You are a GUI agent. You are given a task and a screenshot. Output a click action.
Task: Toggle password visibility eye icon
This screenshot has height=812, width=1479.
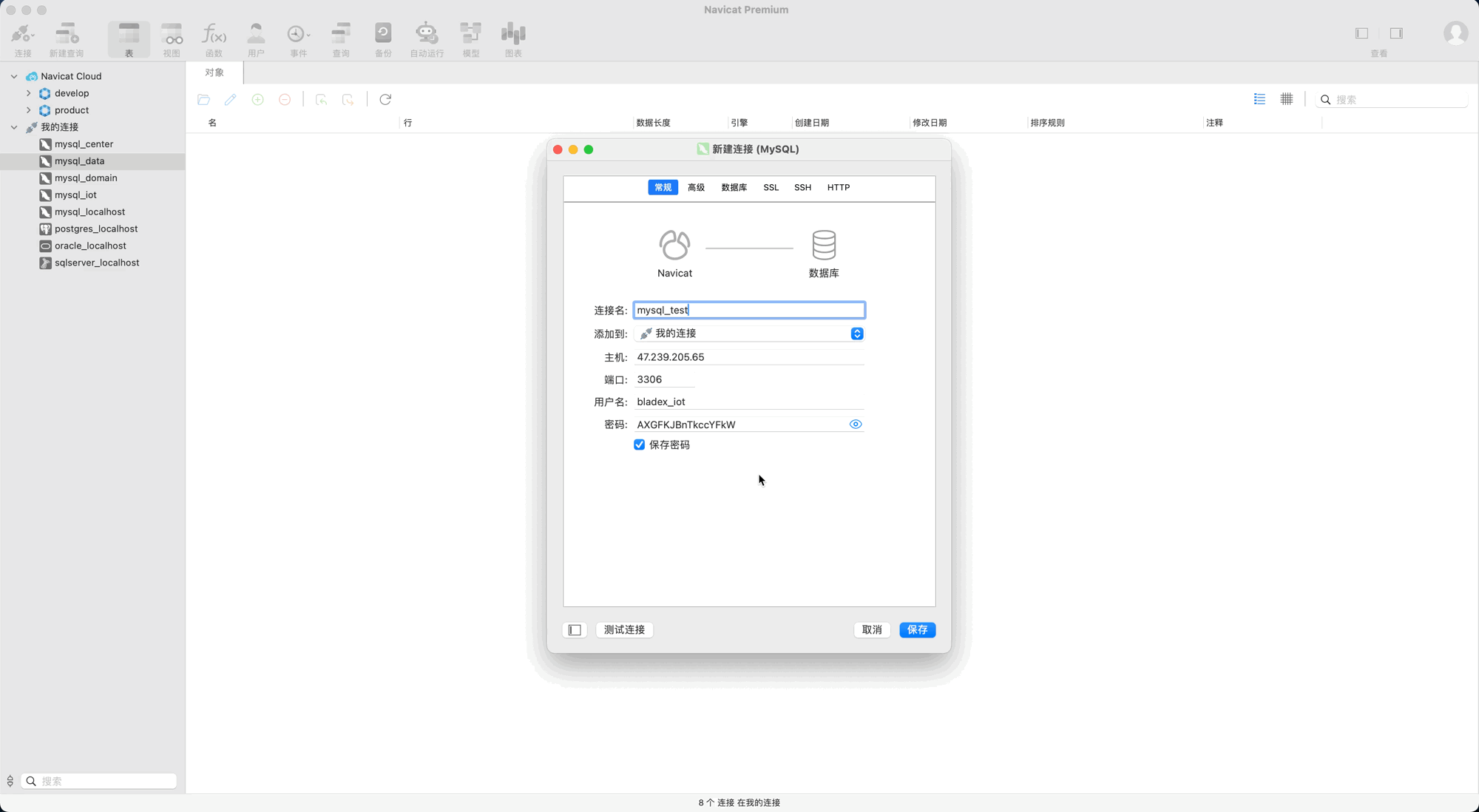[856, 424]
